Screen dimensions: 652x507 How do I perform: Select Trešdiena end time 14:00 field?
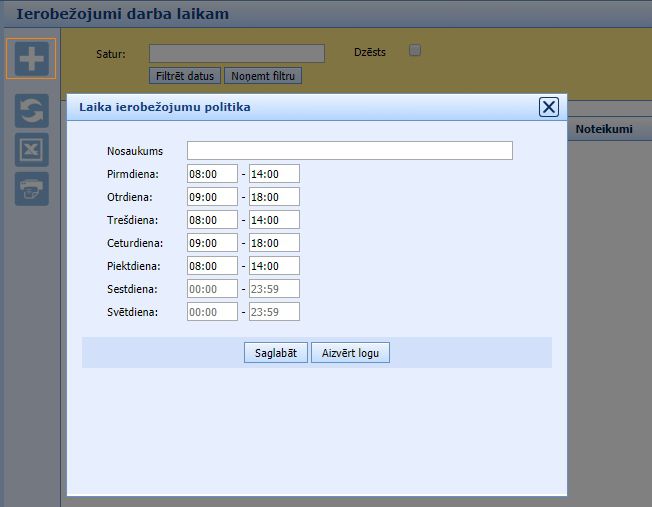pyautogui.click(x=274, y=220)
